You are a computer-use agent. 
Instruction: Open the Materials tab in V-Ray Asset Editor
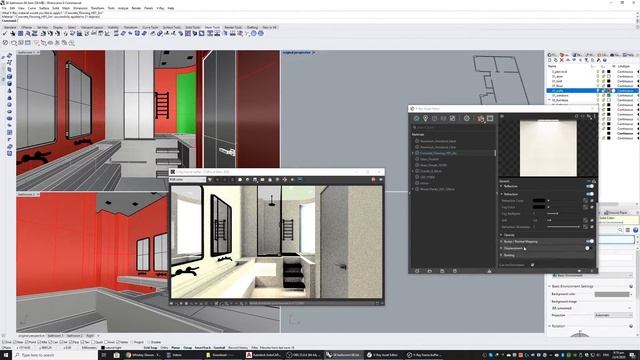(416, 118)
